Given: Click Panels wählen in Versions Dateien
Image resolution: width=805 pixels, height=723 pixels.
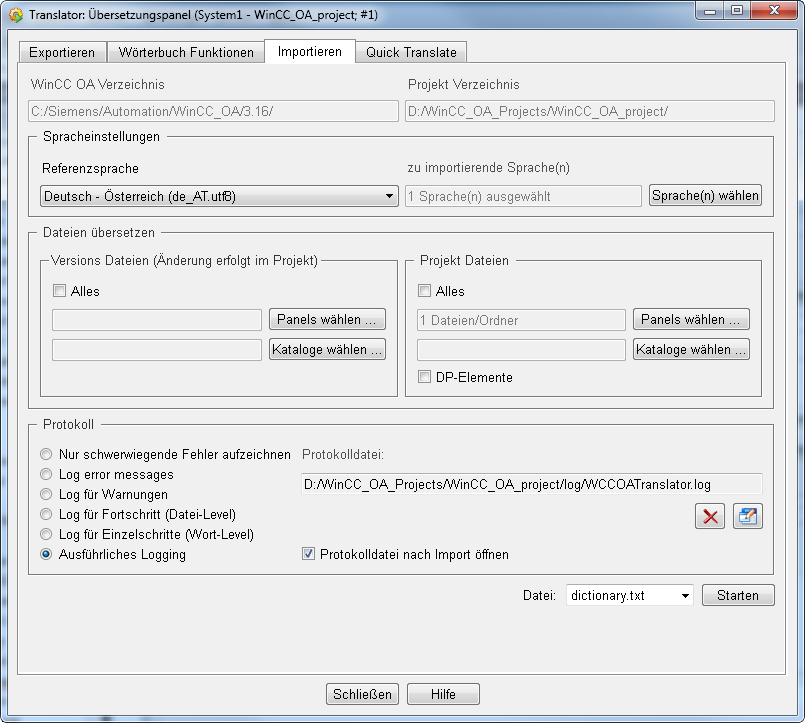Looking at the screenshot, I should coord(328,319).
